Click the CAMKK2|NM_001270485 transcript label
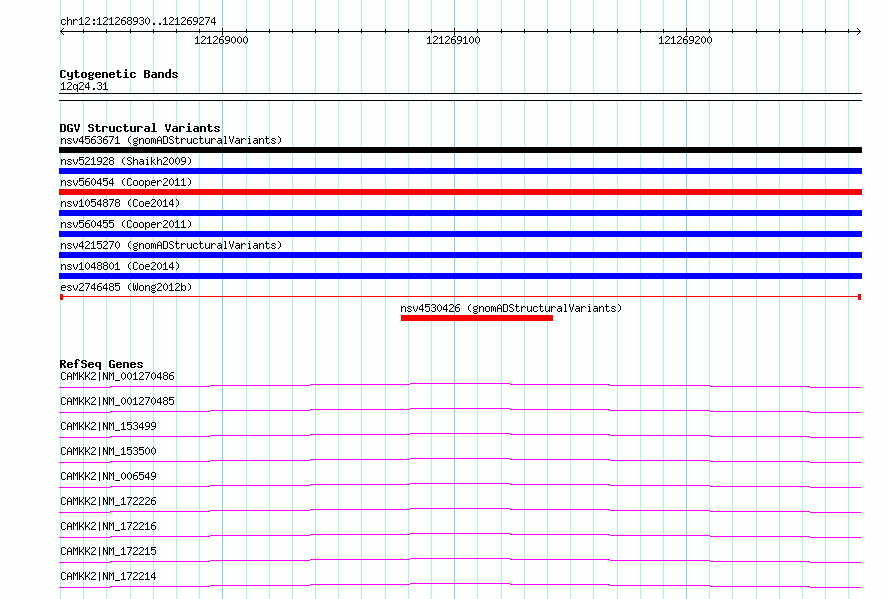The width and height of the screenshot is (890, 599). coord(117,401)
